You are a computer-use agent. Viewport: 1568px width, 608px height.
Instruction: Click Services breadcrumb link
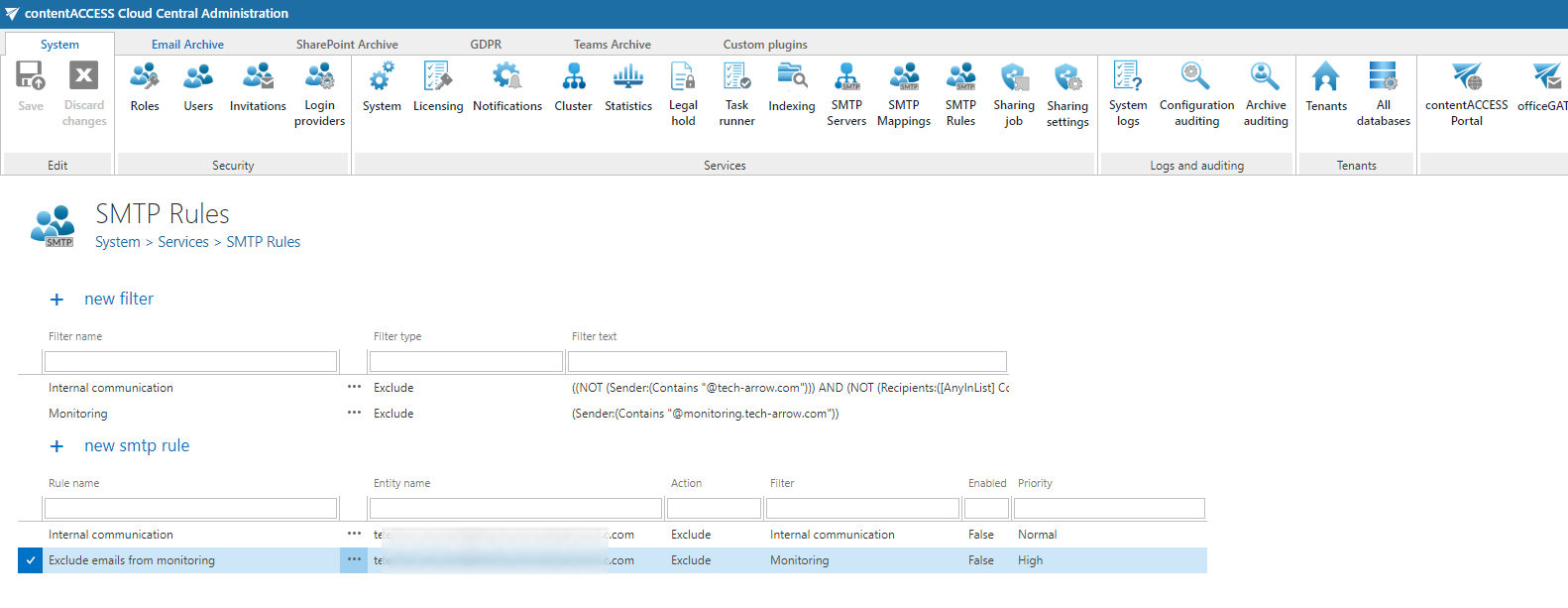183,242
